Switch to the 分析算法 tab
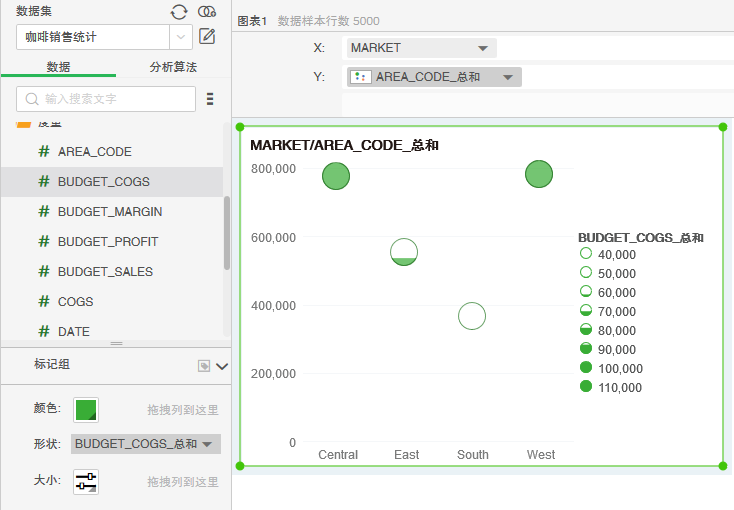This screenshot has height=510, width=734. [173, 67]
